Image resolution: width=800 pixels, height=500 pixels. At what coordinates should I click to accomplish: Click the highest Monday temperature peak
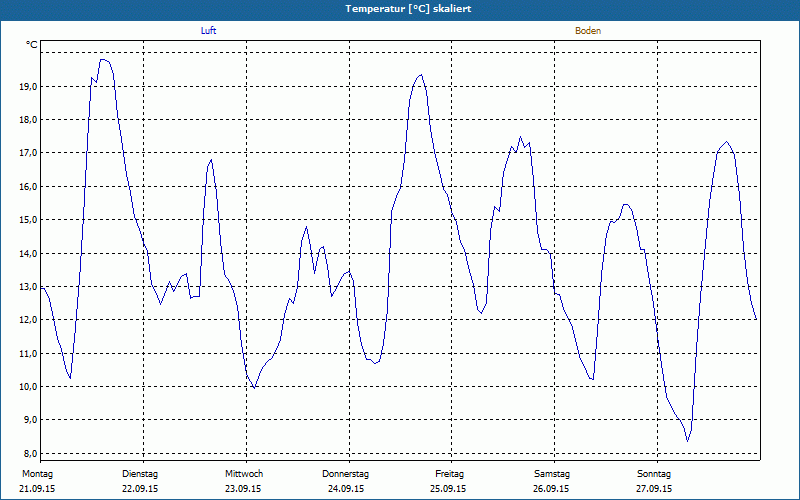103,60
